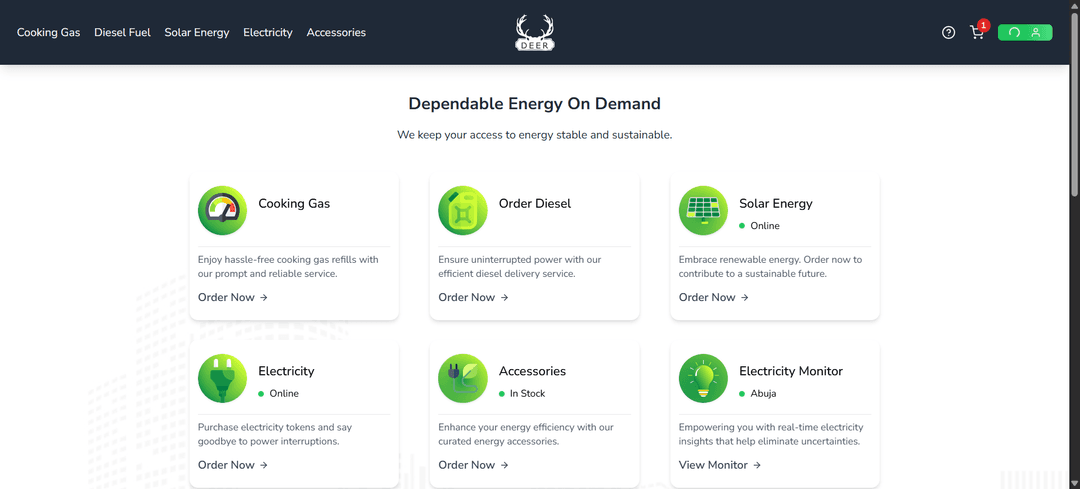Open View Monitor link
This screenshot has height=489, width=1080.
720,465
